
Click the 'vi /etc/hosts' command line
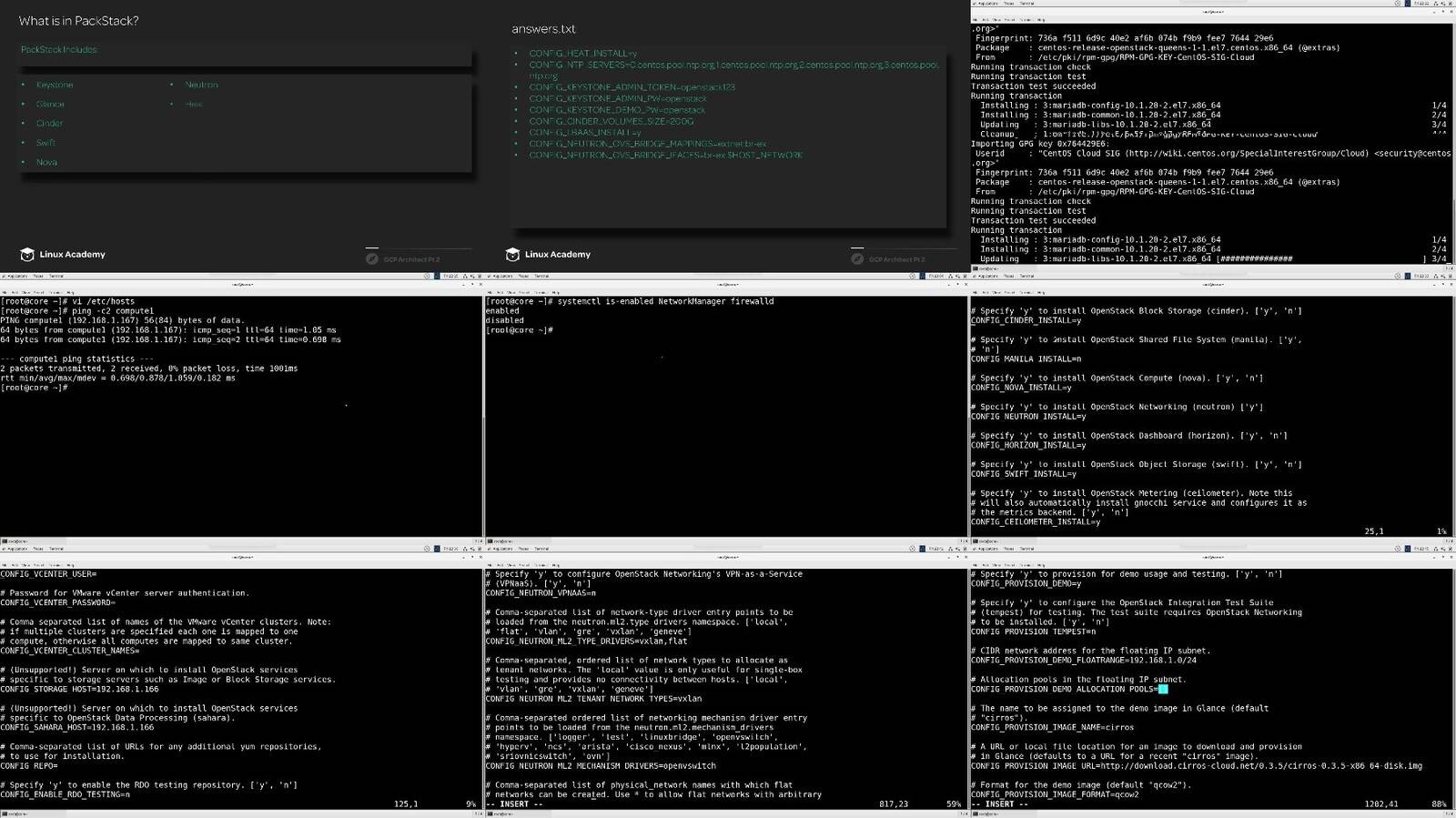tap(67, 301)
